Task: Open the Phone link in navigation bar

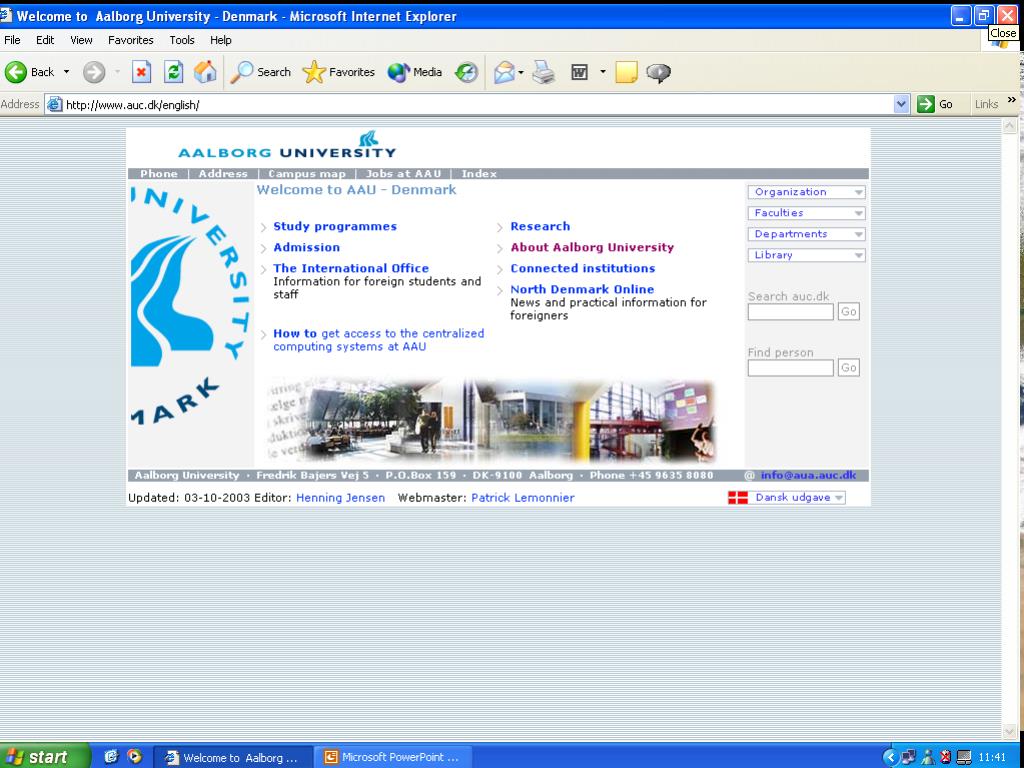Action: point(159,174)
